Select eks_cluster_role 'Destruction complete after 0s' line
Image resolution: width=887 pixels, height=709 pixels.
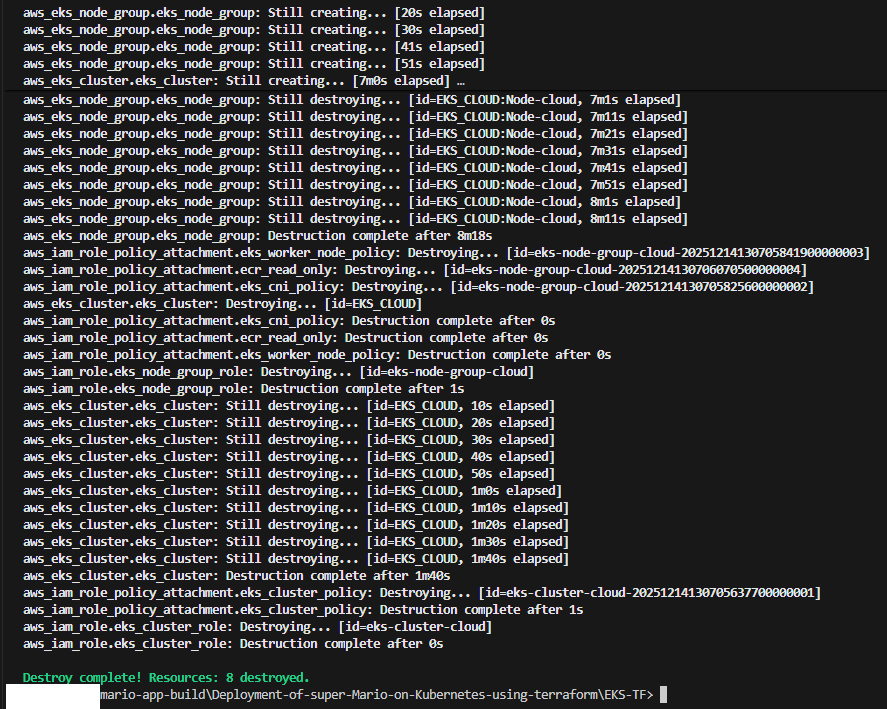pos(233,643)
